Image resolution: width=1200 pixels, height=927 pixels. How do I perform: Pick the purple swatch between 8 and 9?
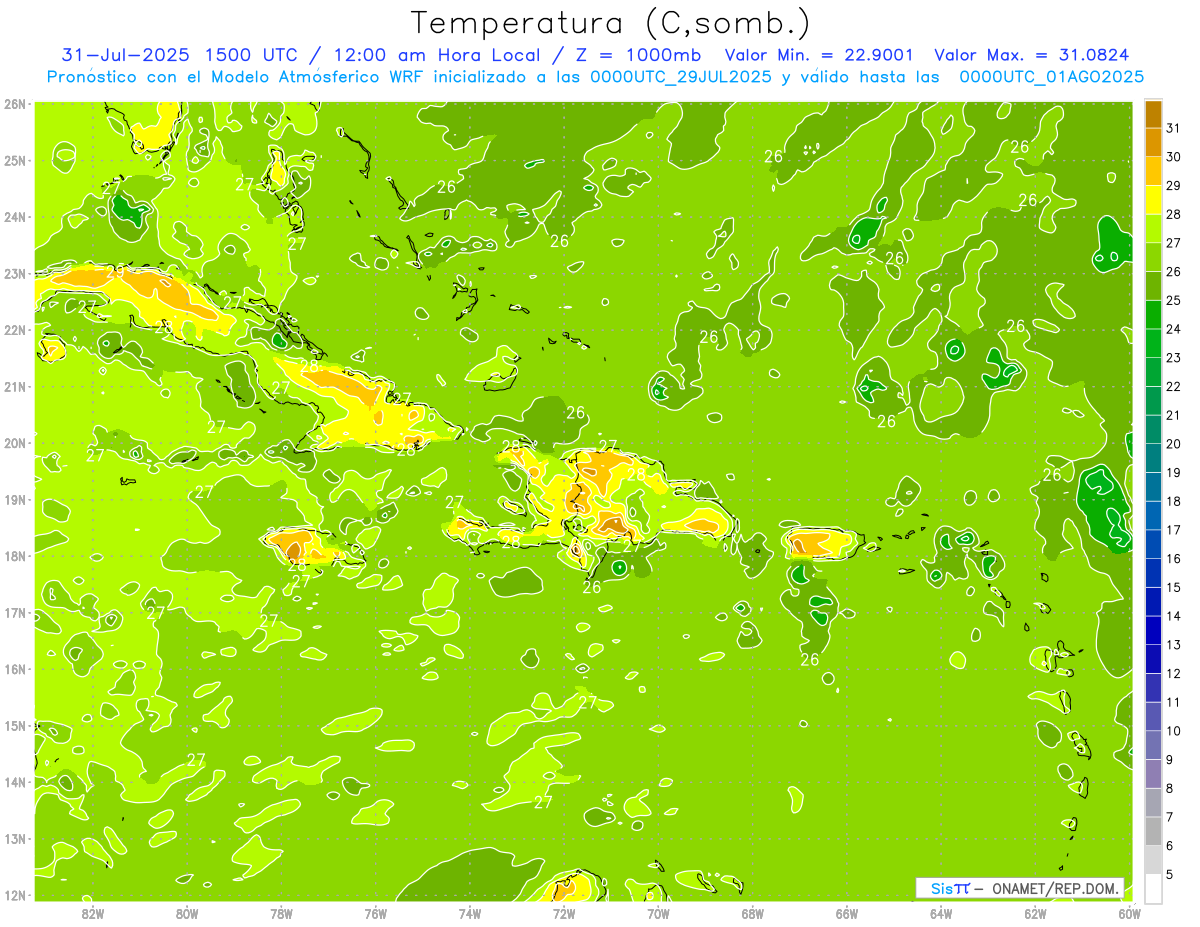(x=1153, y=774)
